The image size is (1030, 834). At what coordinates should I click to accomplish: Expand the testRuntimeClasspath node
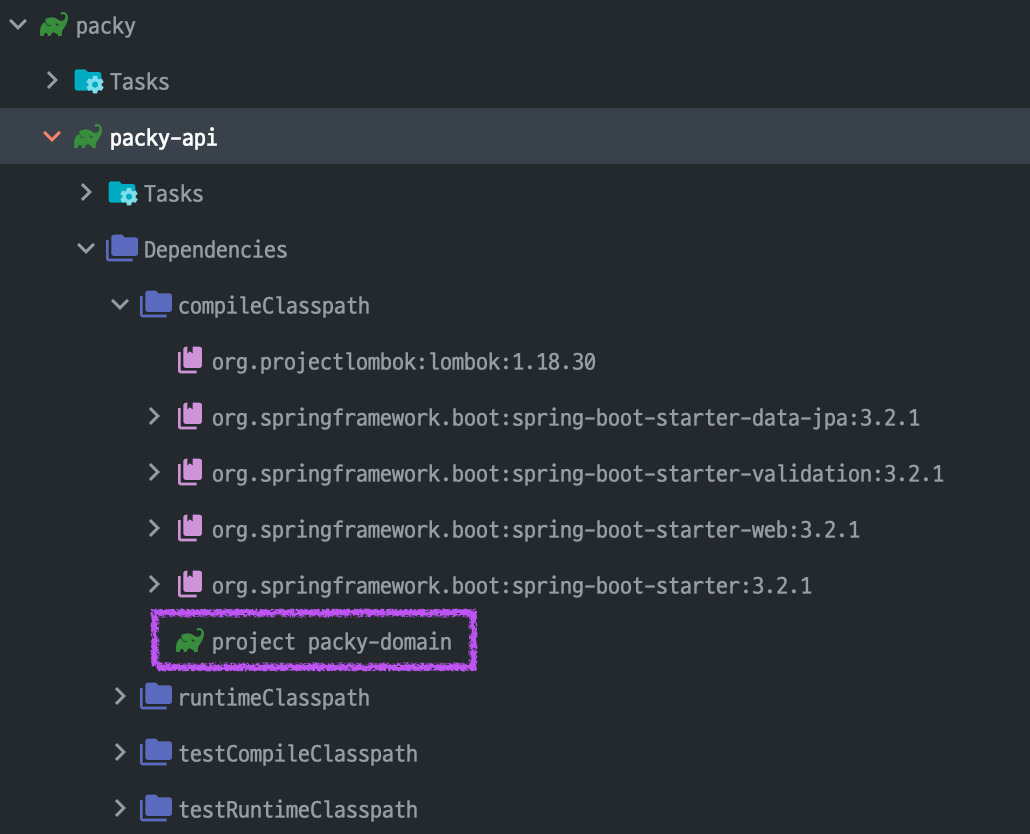(120, 808)
